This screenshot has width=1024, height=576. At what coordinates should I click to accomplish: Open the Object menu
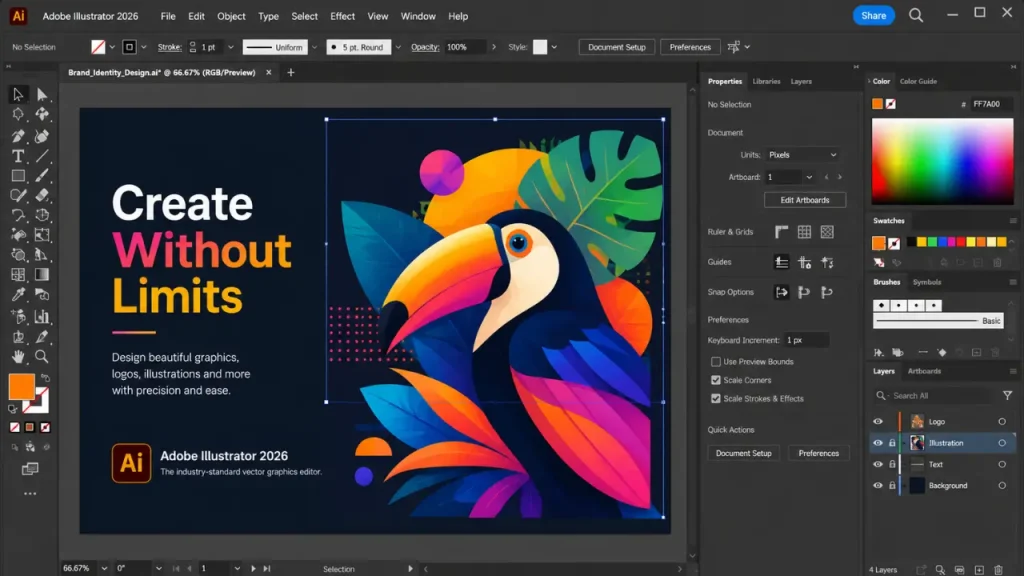click(231, 16)
